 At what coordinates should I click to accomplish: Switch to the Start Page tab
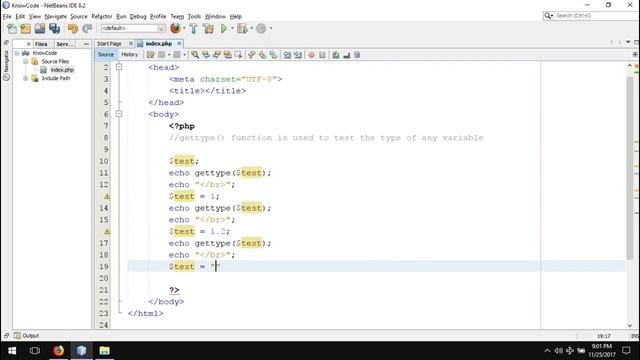coord(109,43)
